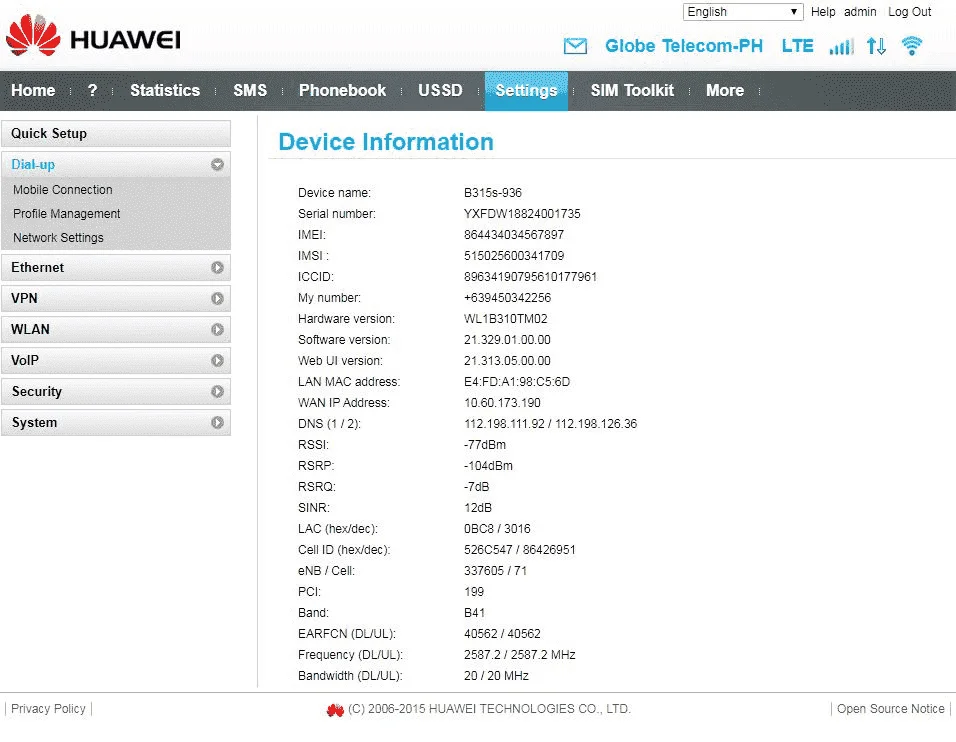Open the Open Source Notice link
956x742 pixels.
[x=890, y=708]
